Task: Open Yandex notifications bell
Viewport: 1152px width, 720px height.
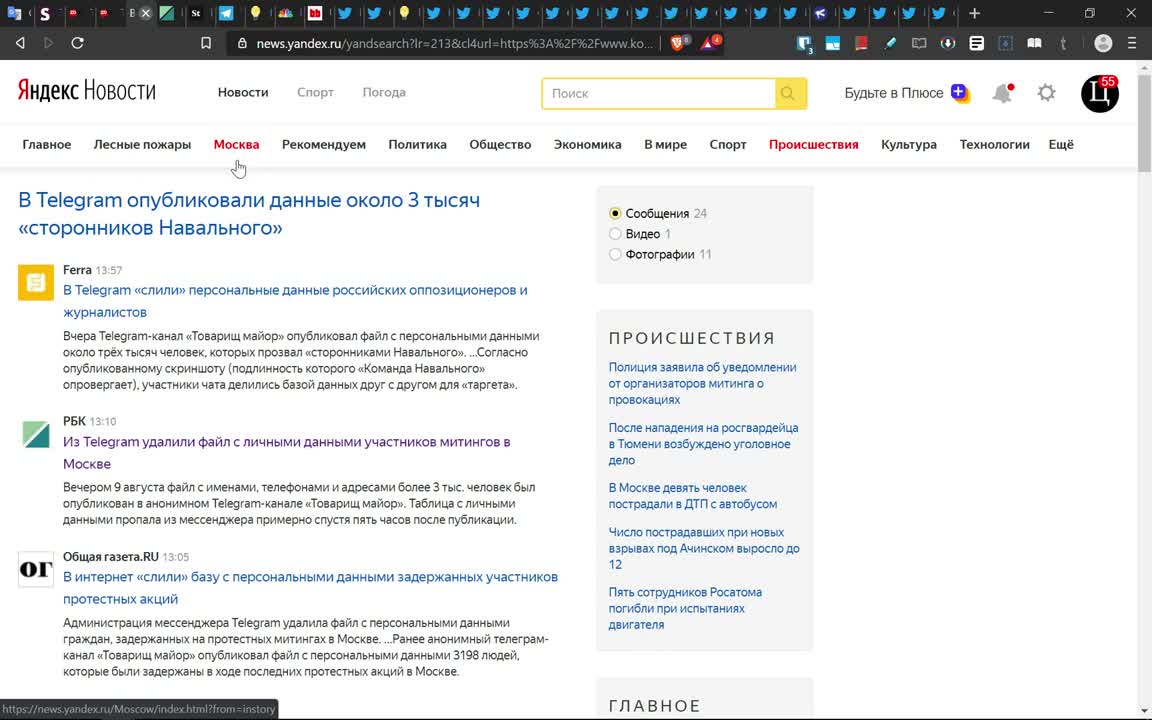Action: [1002, 93]
